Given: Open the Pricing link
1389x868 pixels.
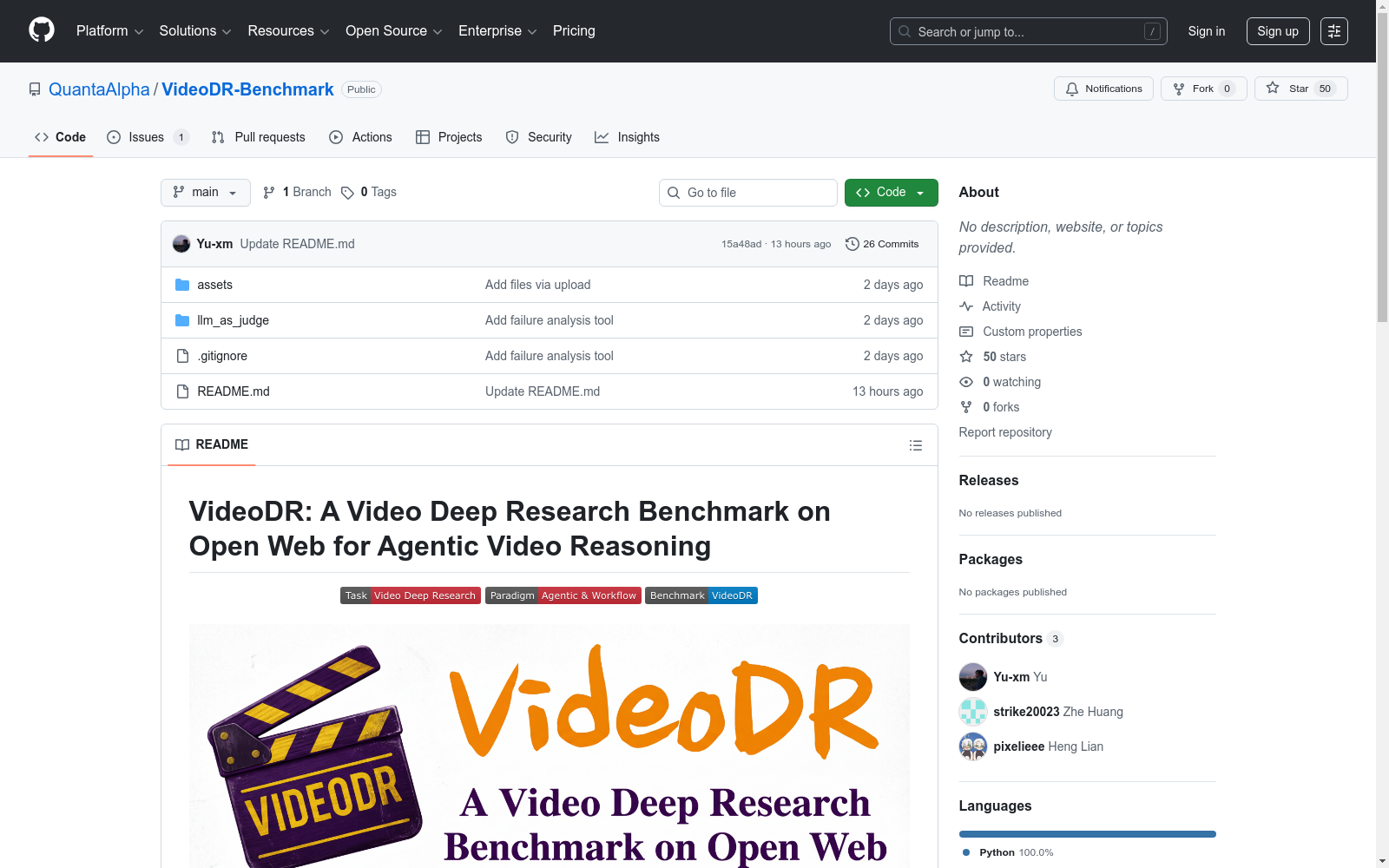Looking at the screenshot, I should click(574, 31).
